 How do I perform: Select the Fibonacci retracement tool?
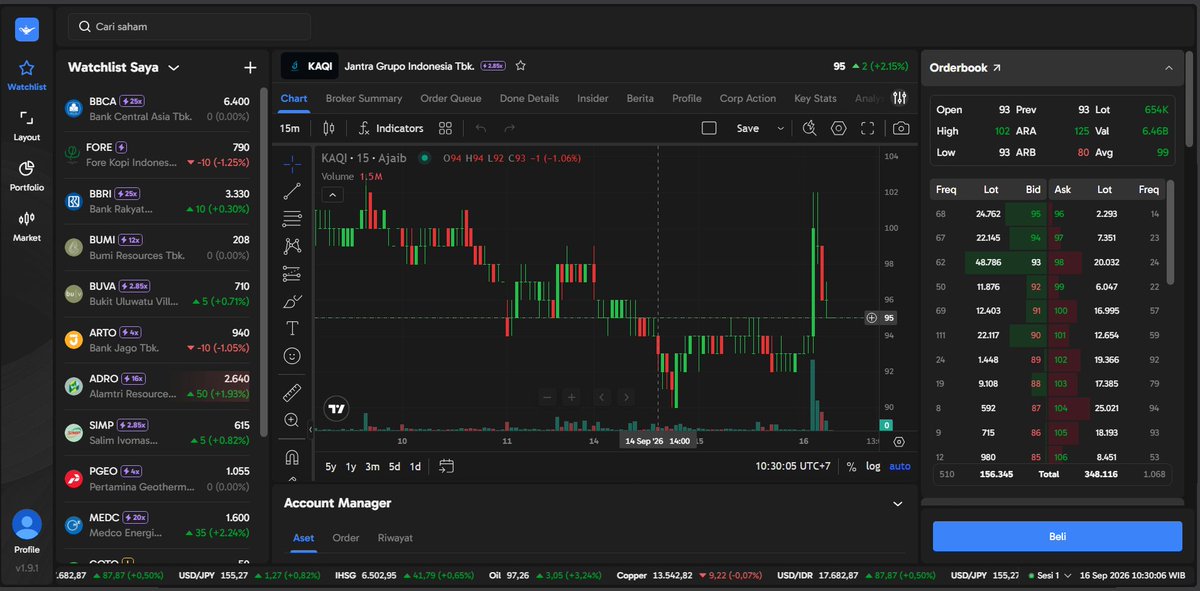pos(292,218)
